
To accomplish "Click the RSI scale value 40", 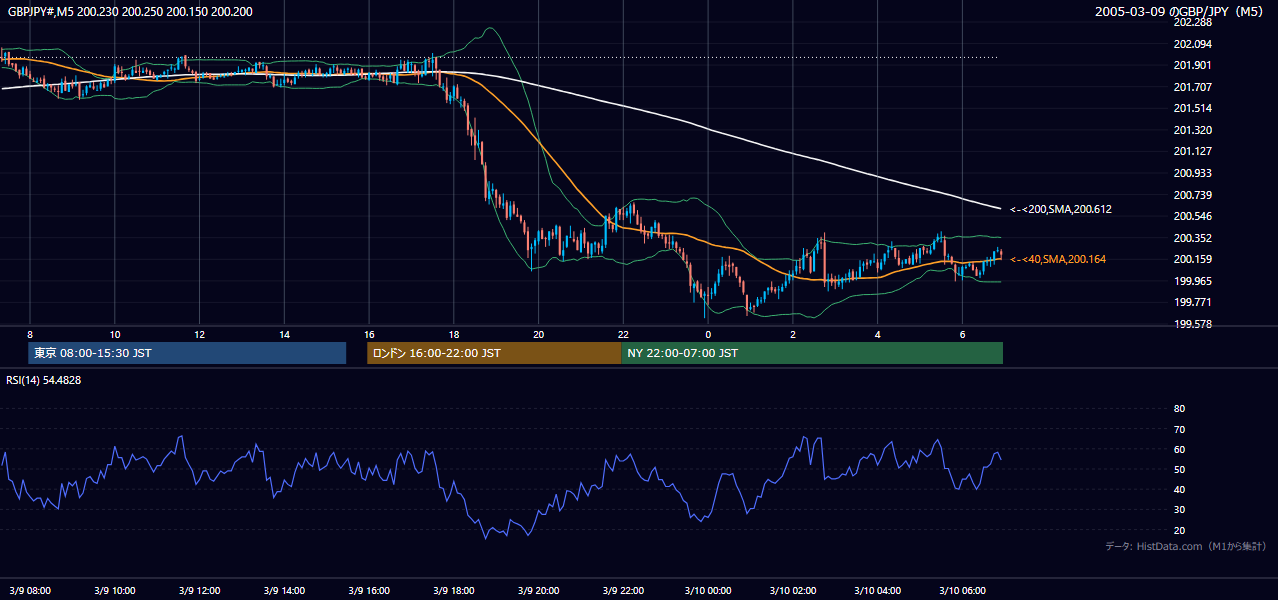I will pos(1179,489).
